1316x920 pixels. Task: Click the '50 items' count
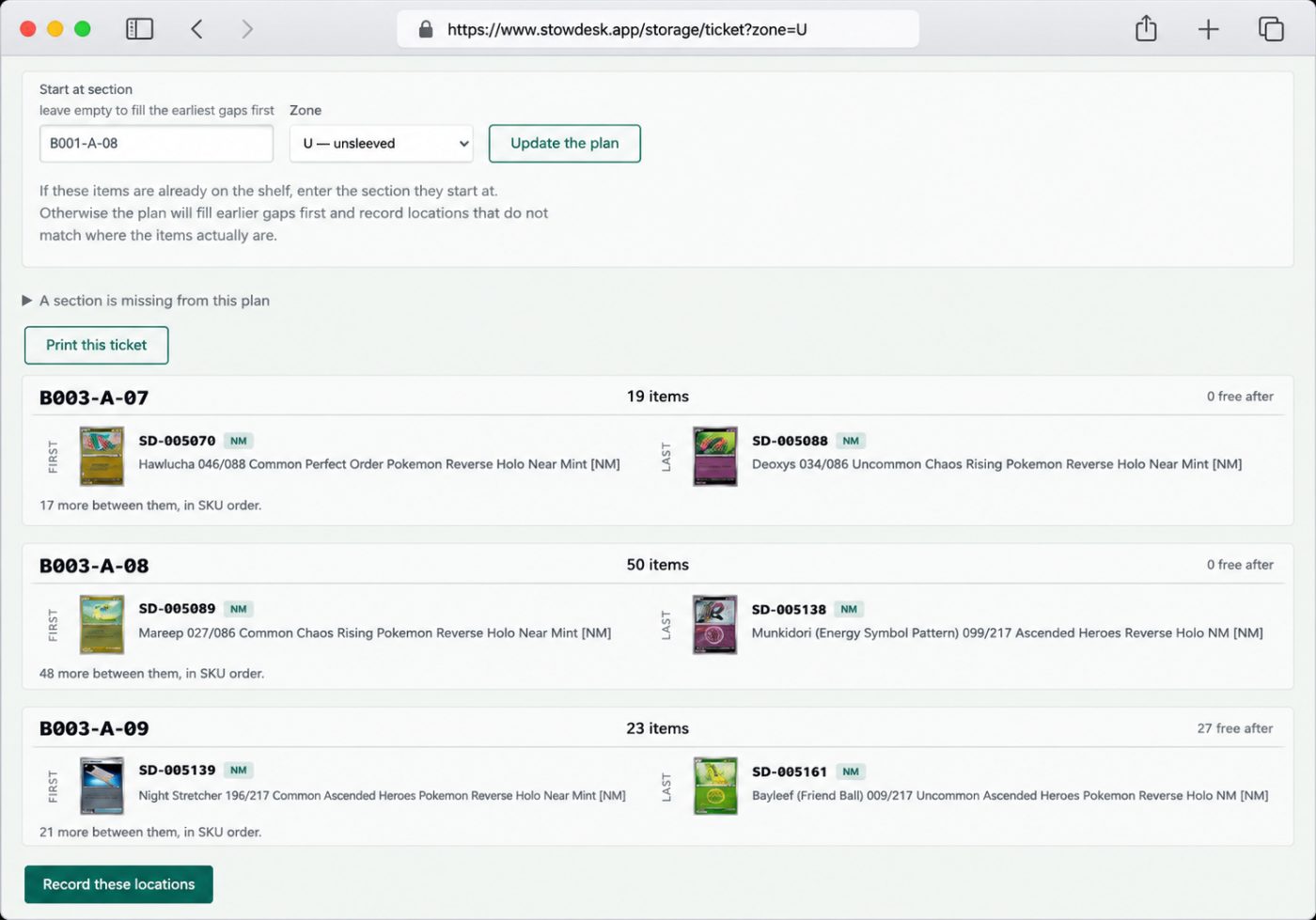pyautogui.click(x=658, y=565)
